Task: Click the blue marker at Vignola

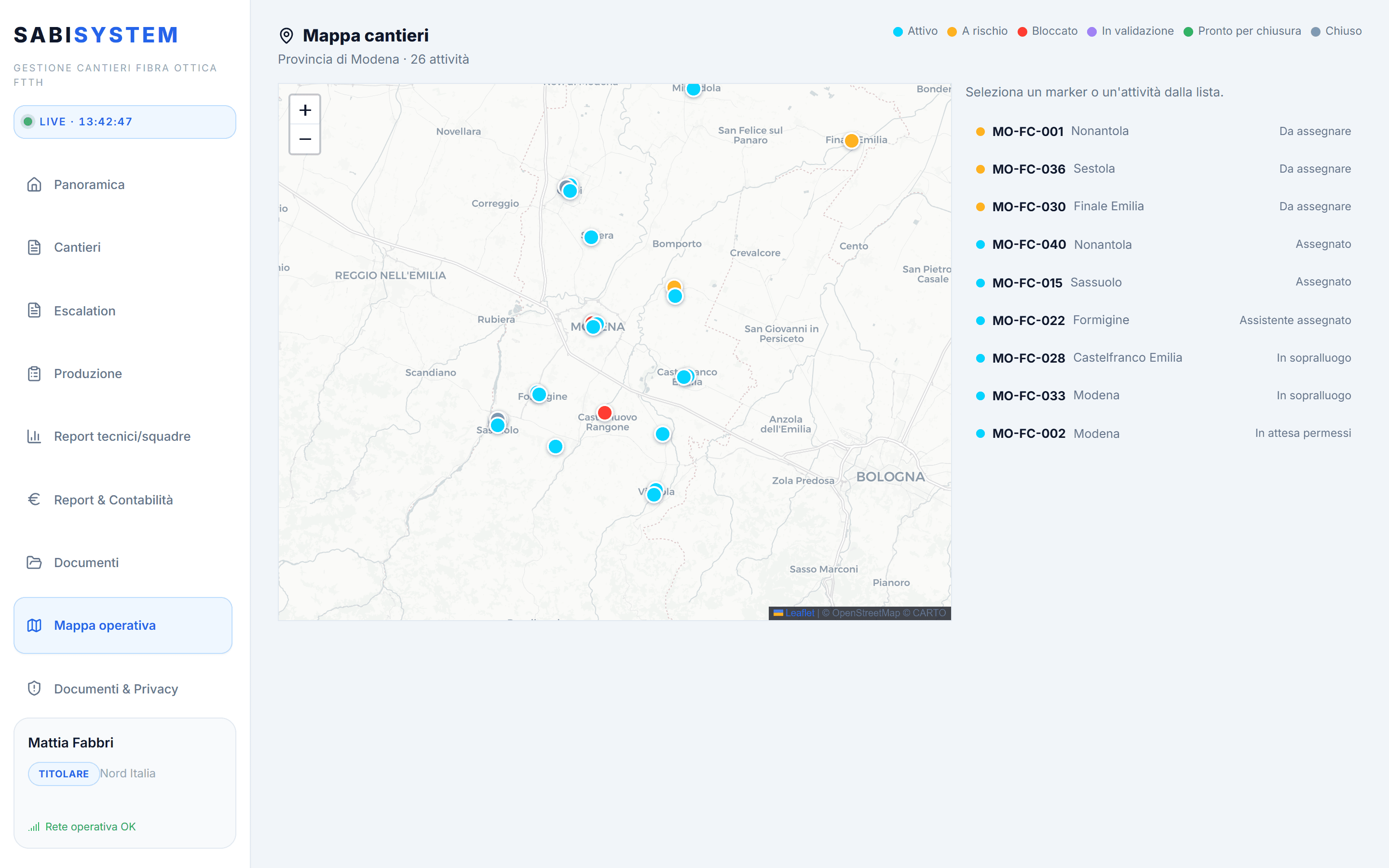Action: click(654, 494)
